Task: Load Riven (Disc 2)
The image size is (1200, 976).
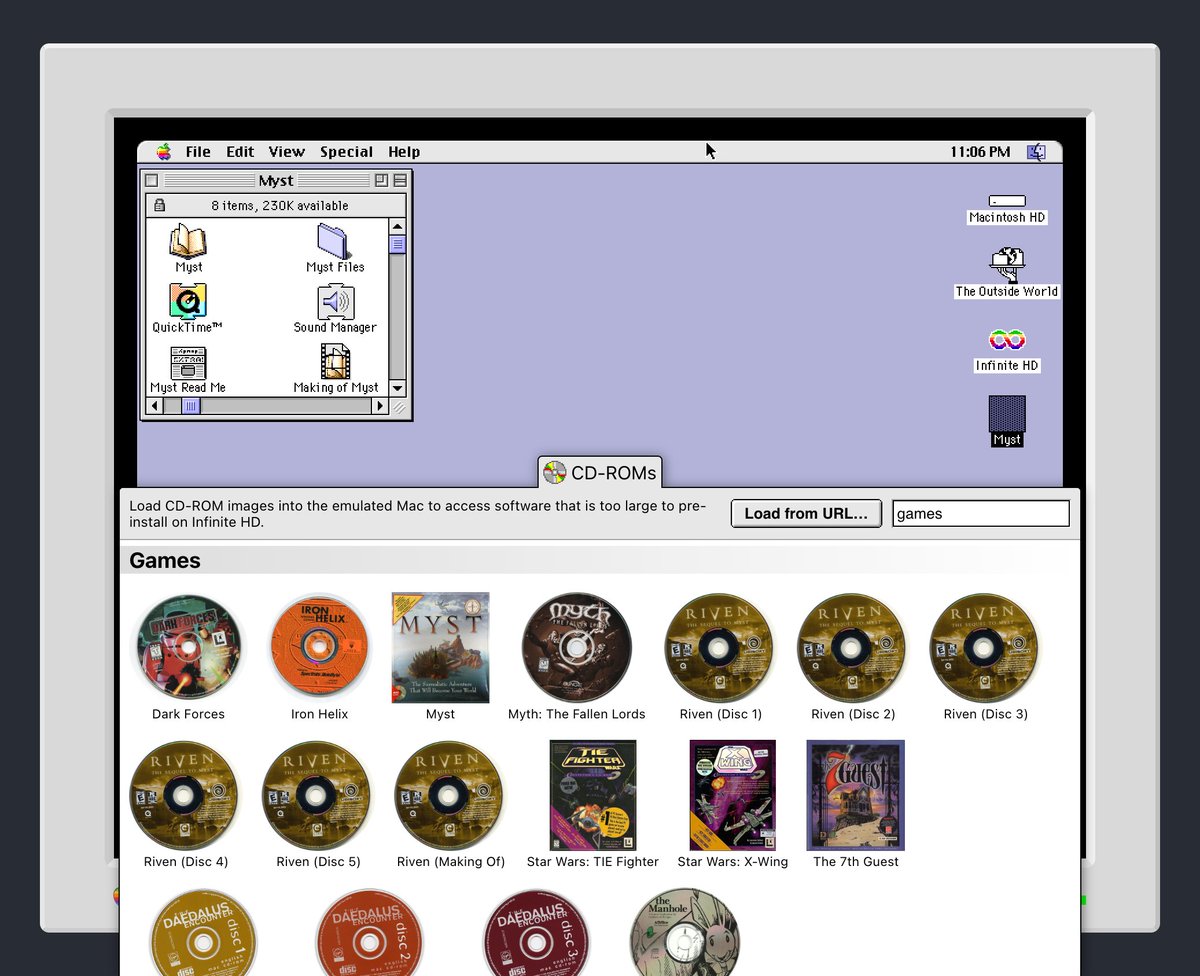Action: pyautogui.click(x=852, y=648)
